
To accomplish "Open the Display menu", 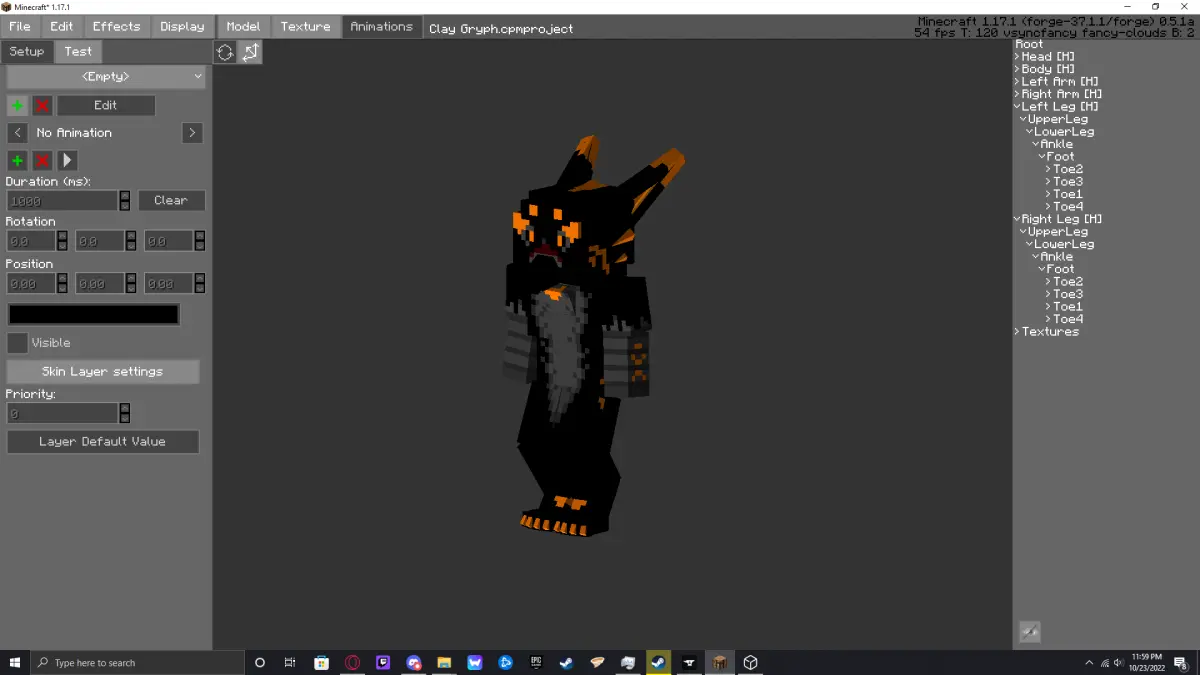I will [x=182, y=27].
